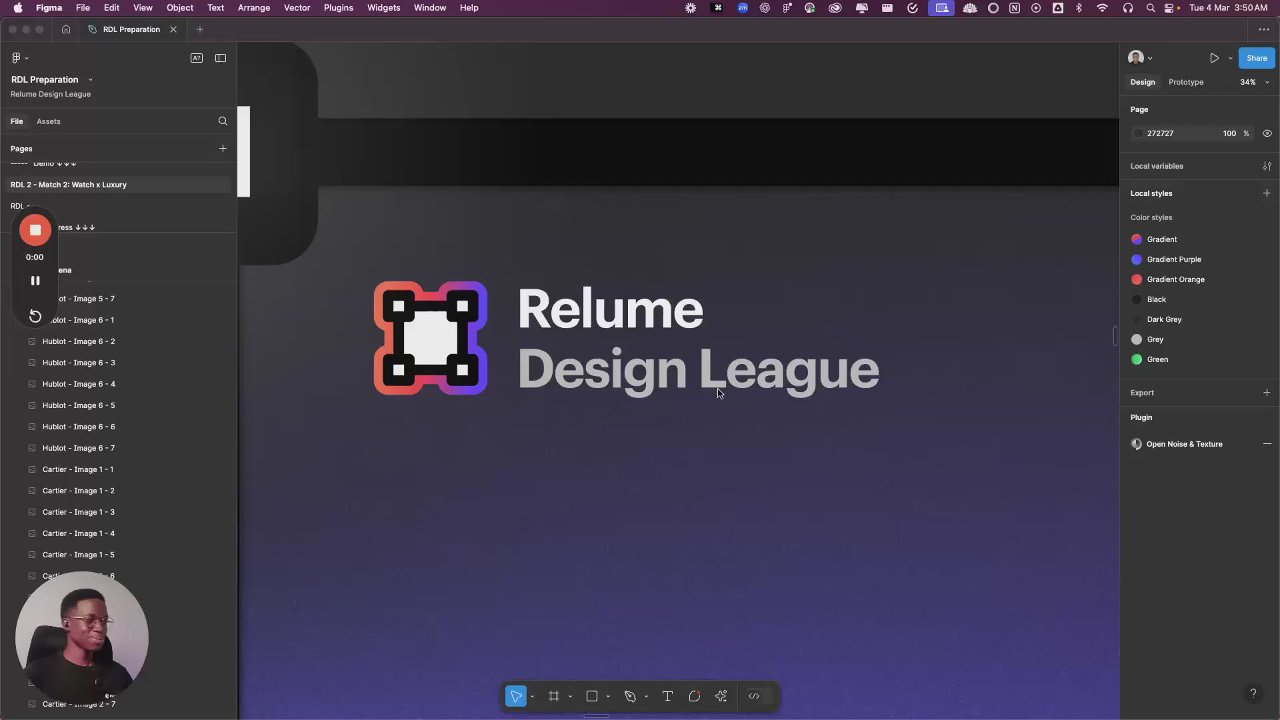Select the Rectangle shape tool
Screen dimensions: 1280x720
click(x=592, y=696)
